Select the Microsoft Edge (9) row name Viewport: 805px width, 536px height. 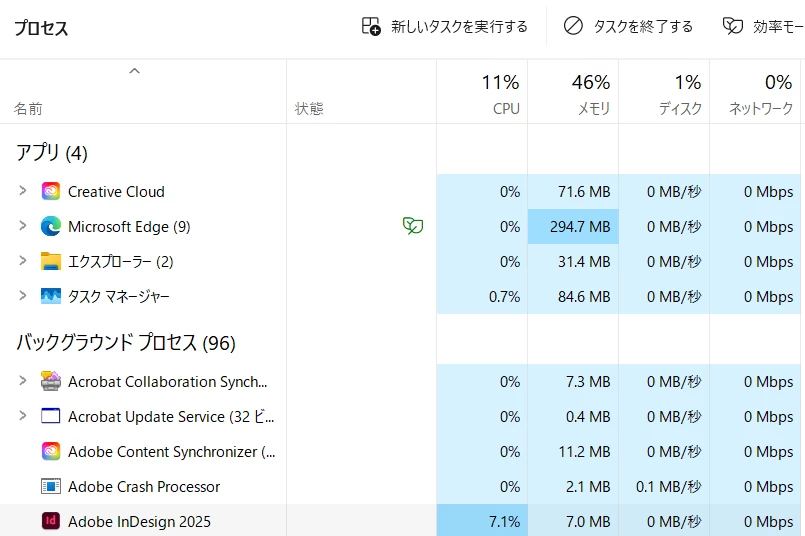click(129, 226)
